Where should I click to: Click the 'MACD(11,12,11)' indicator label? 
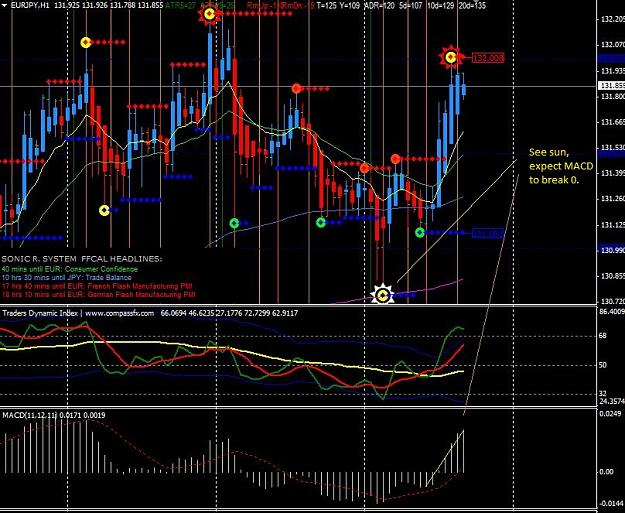(x=30, y=415)
